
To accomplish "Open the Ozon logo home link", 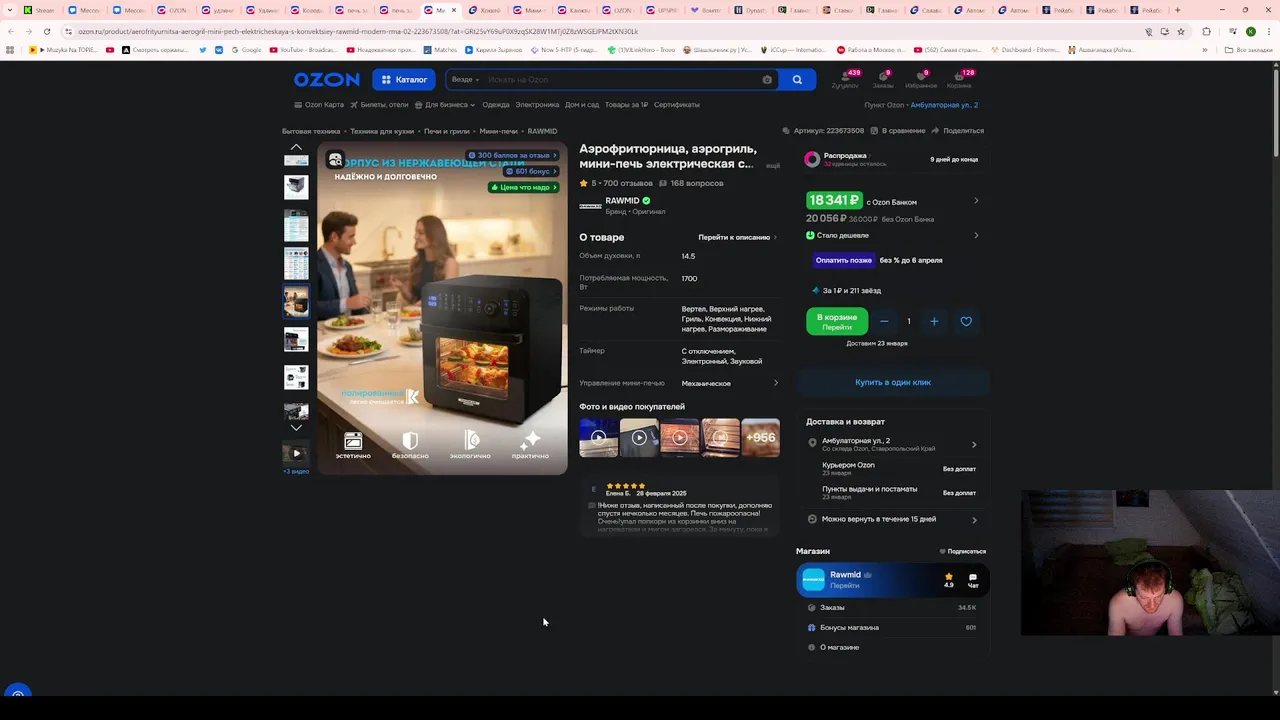I will 326,80.
